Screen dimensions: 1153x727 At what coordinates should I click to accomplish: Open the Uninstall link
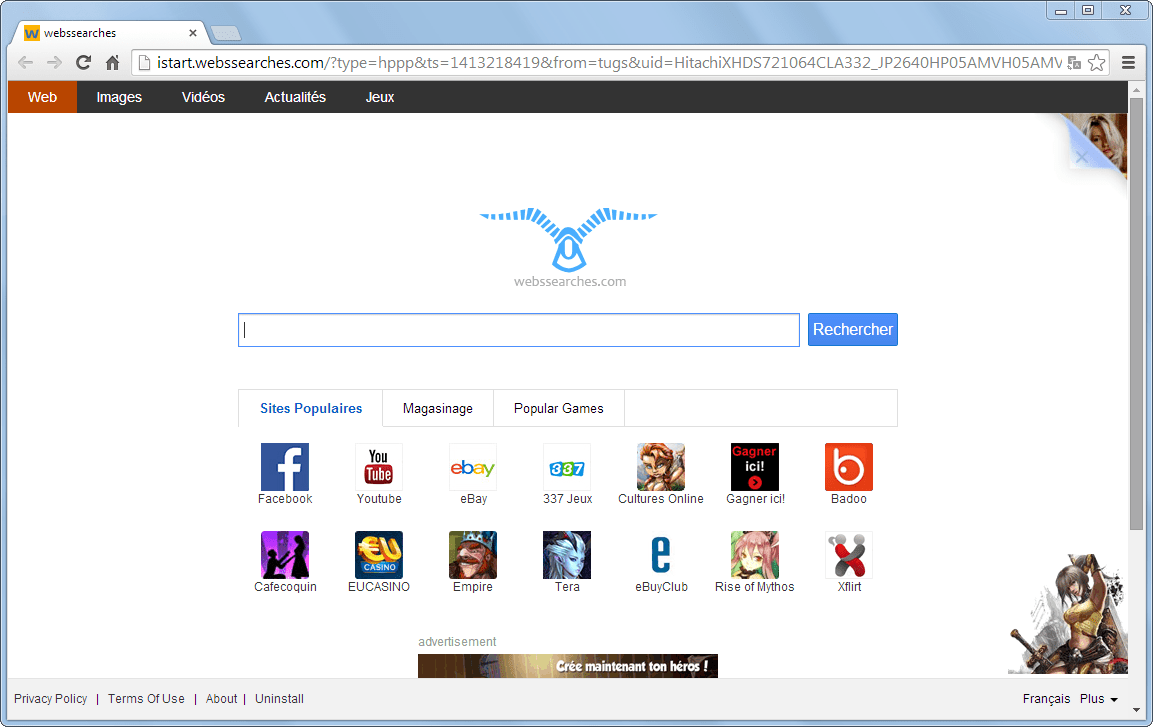(x=279, y=698)
